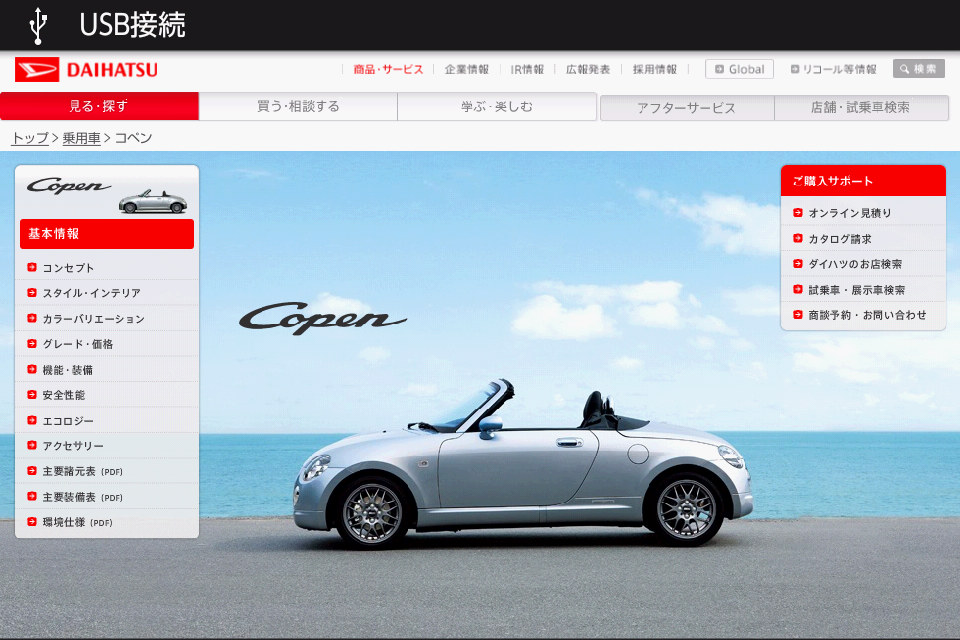Click the square icon inside Global button

tap(720, 69)
